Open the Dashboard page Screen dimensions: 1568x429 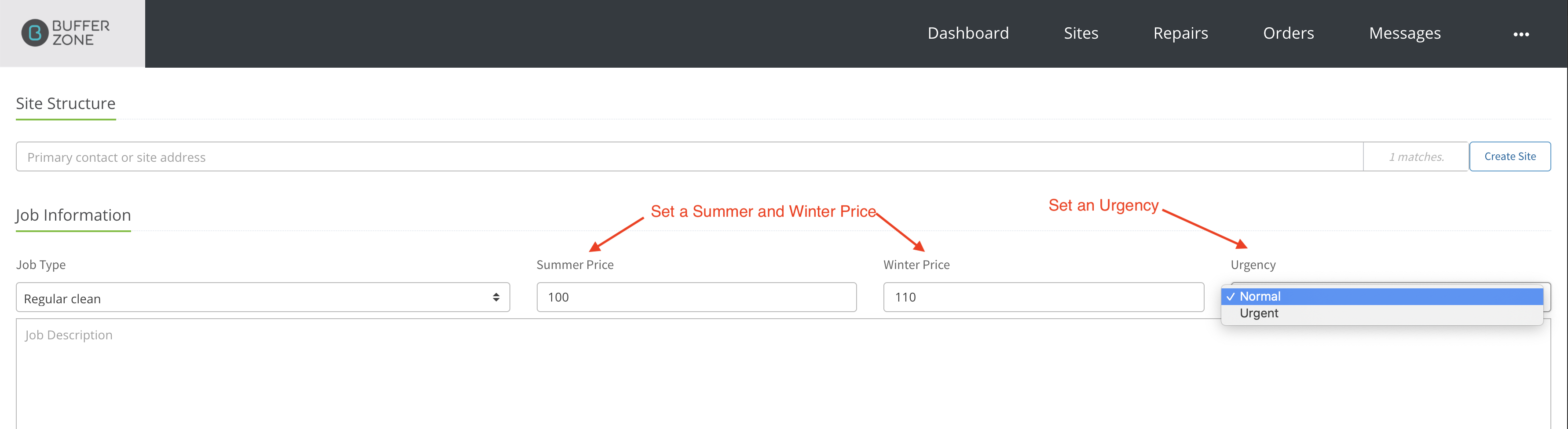[x=968, y=33]
